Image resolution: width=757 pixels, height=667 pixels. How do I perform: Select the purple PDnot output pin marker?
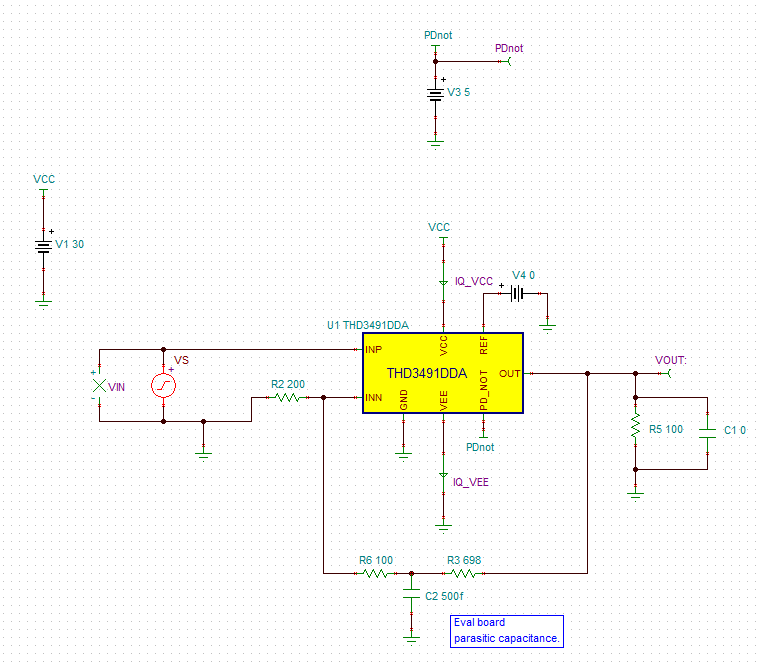(506, 61)
